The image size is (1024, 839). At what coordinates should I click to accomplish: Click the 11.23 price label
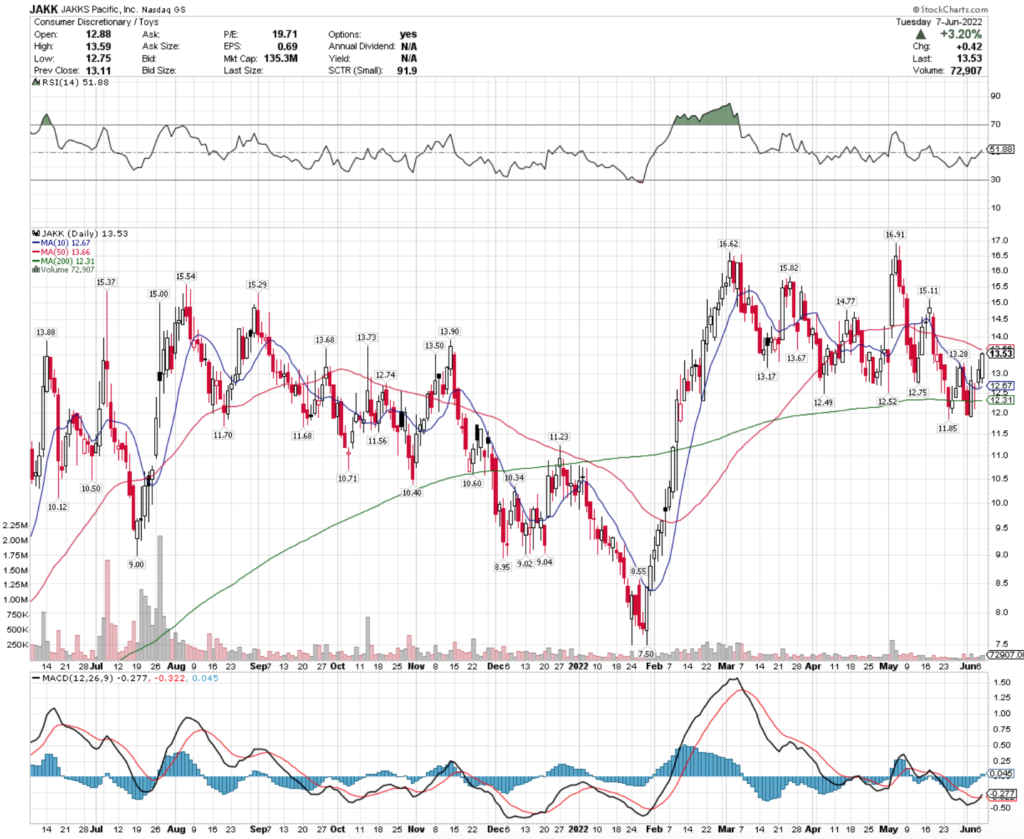[x=559, y=437]
